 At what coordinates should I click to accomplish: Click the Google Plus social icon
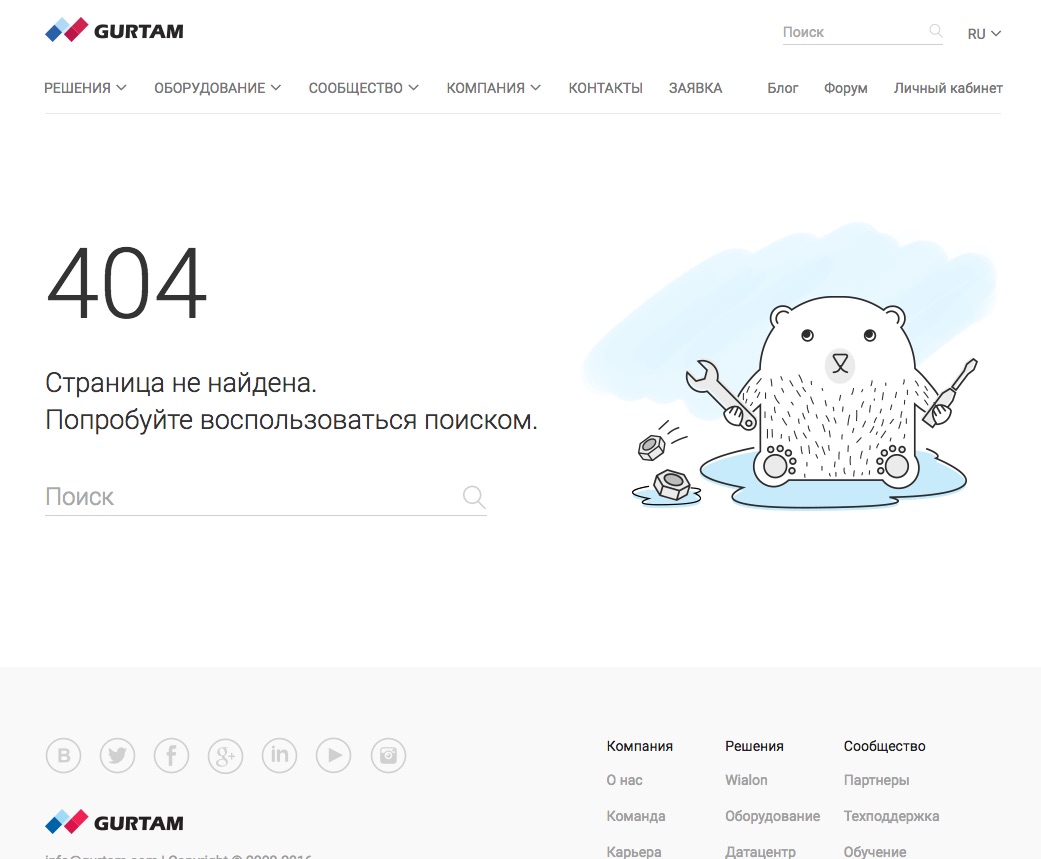pyautogui.click(x=226, y=756)
